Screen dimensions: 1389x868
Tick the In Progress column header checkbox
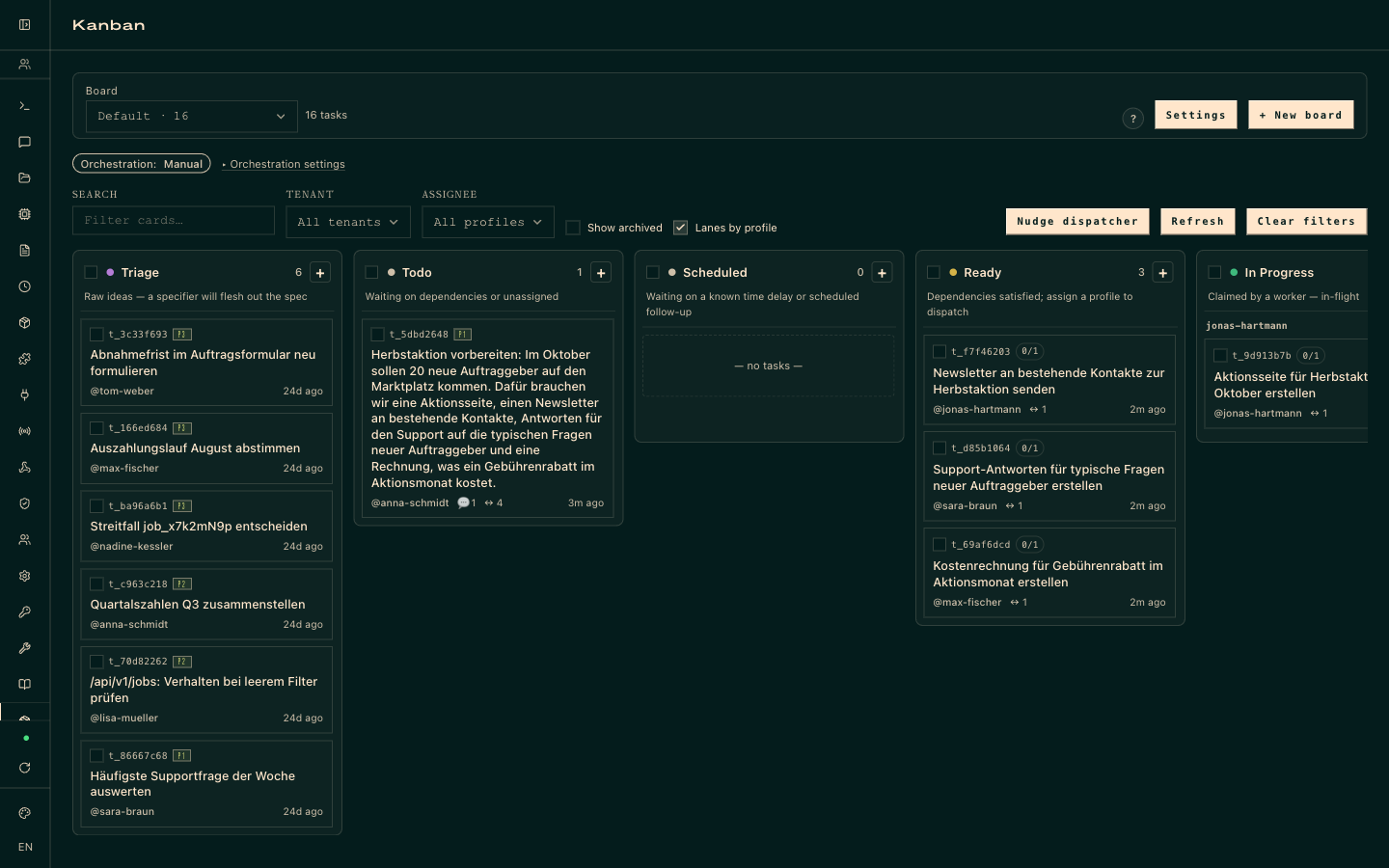[x=1214, y=273]
